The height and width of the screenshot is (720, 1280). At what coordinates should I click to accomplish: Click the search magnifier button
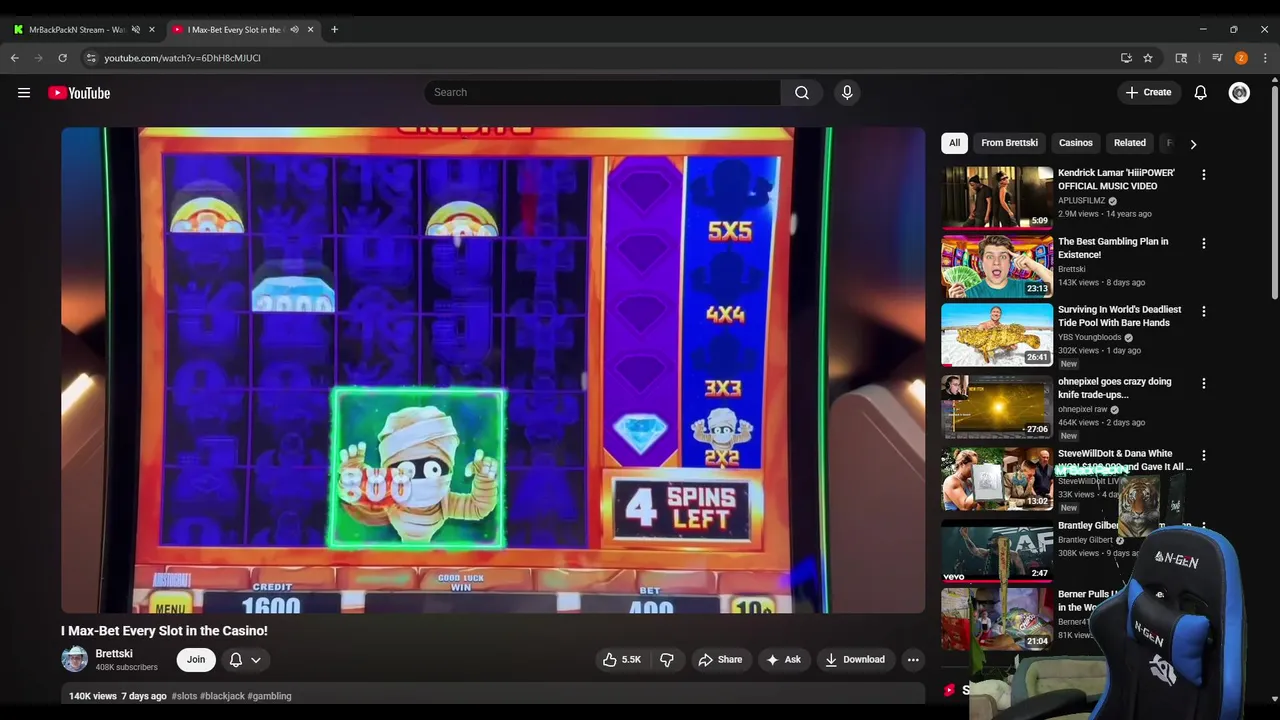(802, 93)
